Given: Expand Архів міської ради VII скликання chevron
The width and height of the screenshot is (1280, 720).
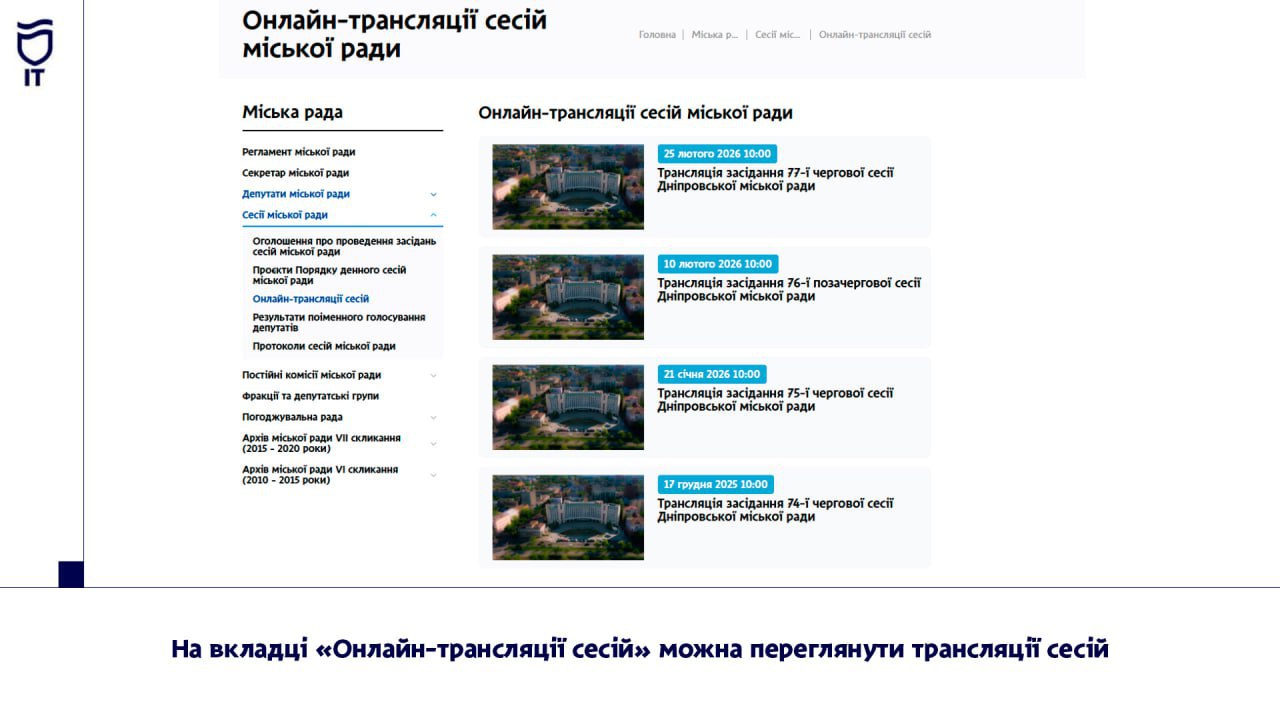Looking at the screenshot, I should pyautogui.click(x=433, y=443).
